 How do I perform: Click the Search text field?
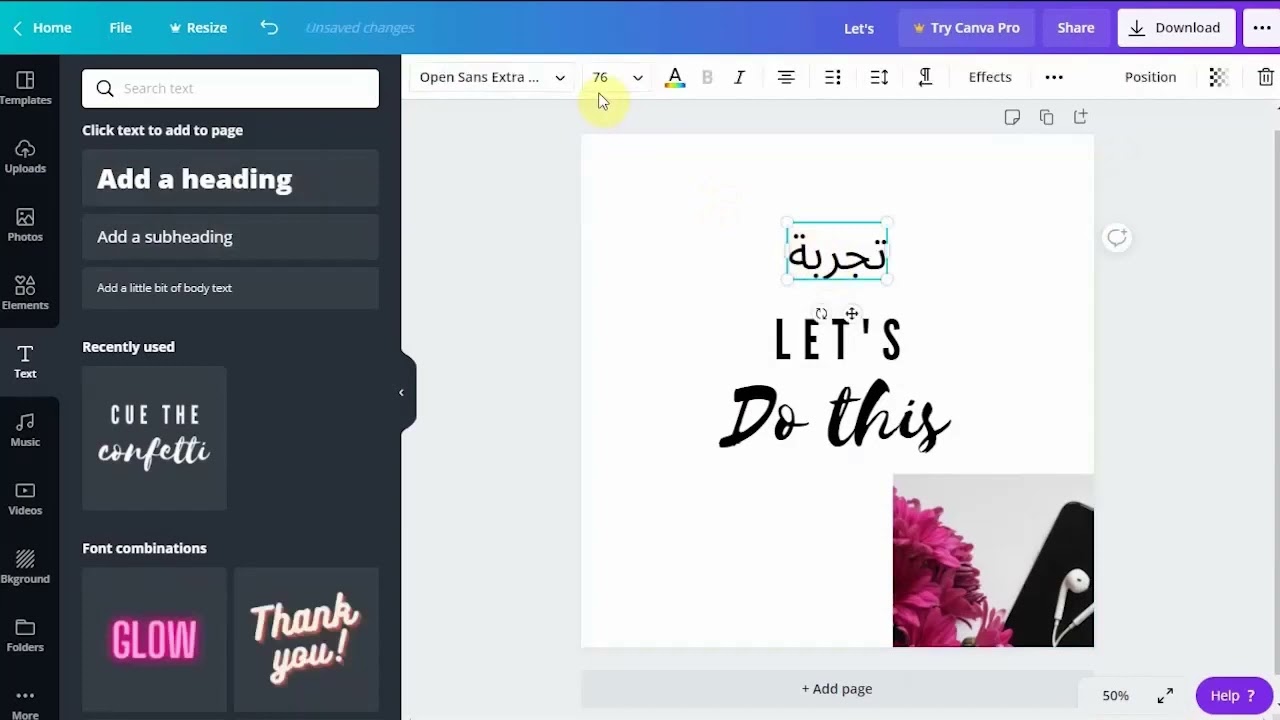(230, 88)
